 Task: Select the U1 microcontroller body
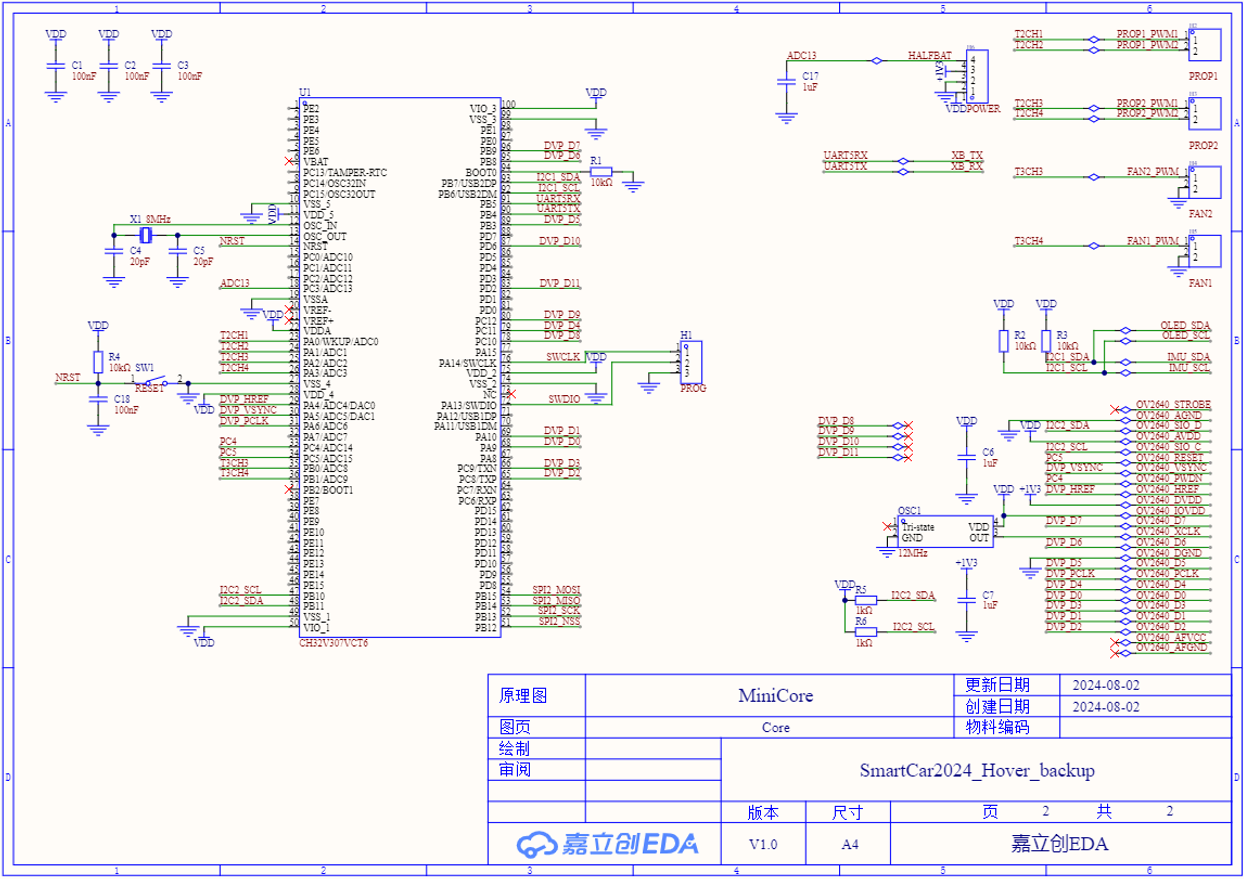point(399,366)
